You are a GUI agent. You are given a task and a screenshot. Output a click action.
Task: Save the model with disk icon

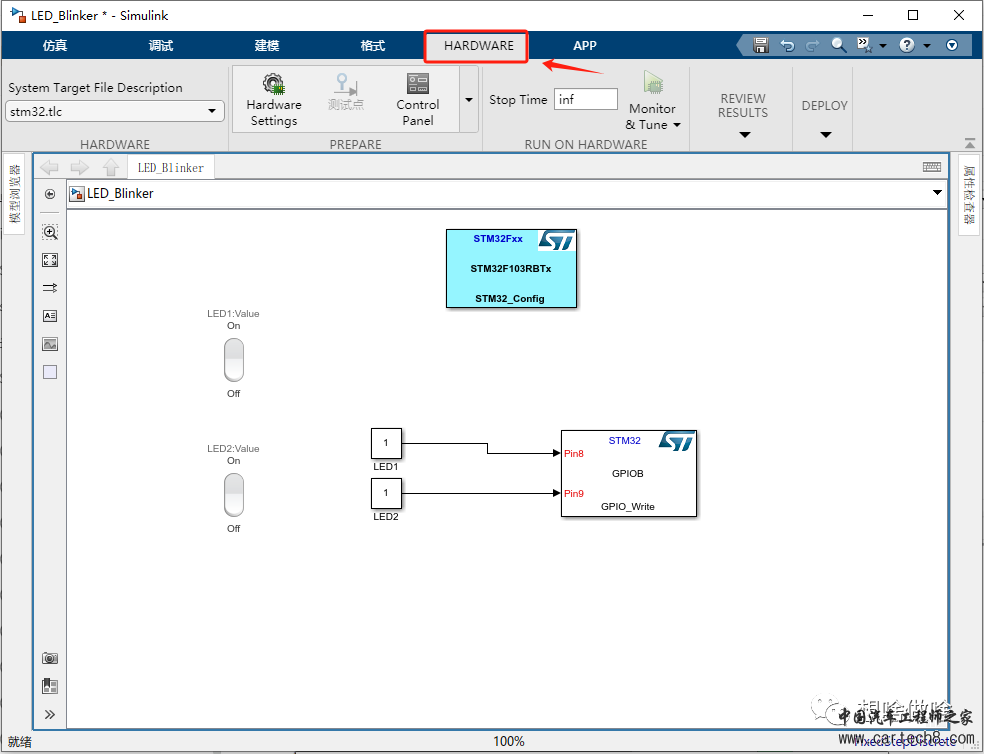[x=761, y=45]
